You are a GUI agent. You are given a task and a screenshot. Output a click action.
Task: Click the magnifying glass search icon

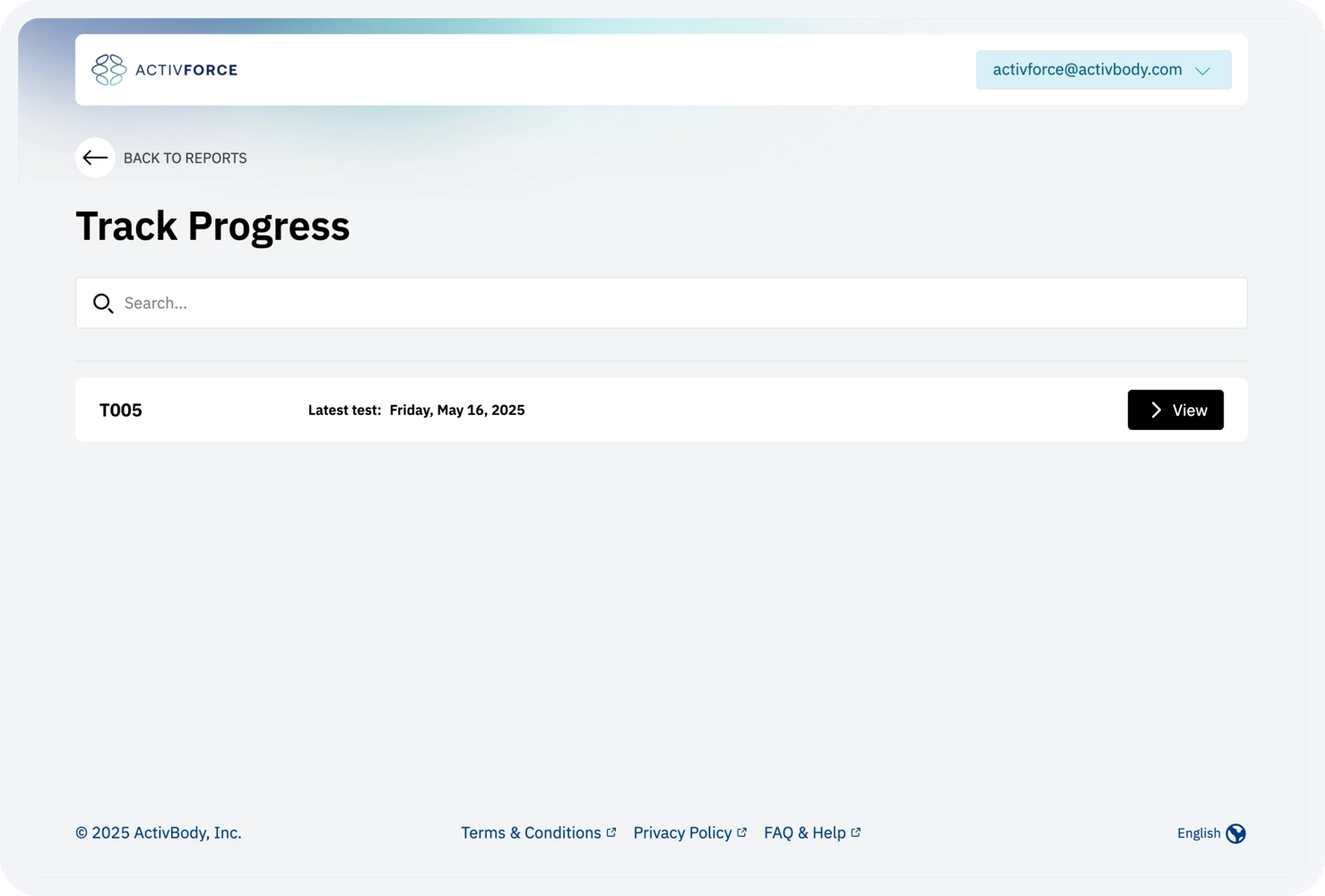[x=103, y=304]
